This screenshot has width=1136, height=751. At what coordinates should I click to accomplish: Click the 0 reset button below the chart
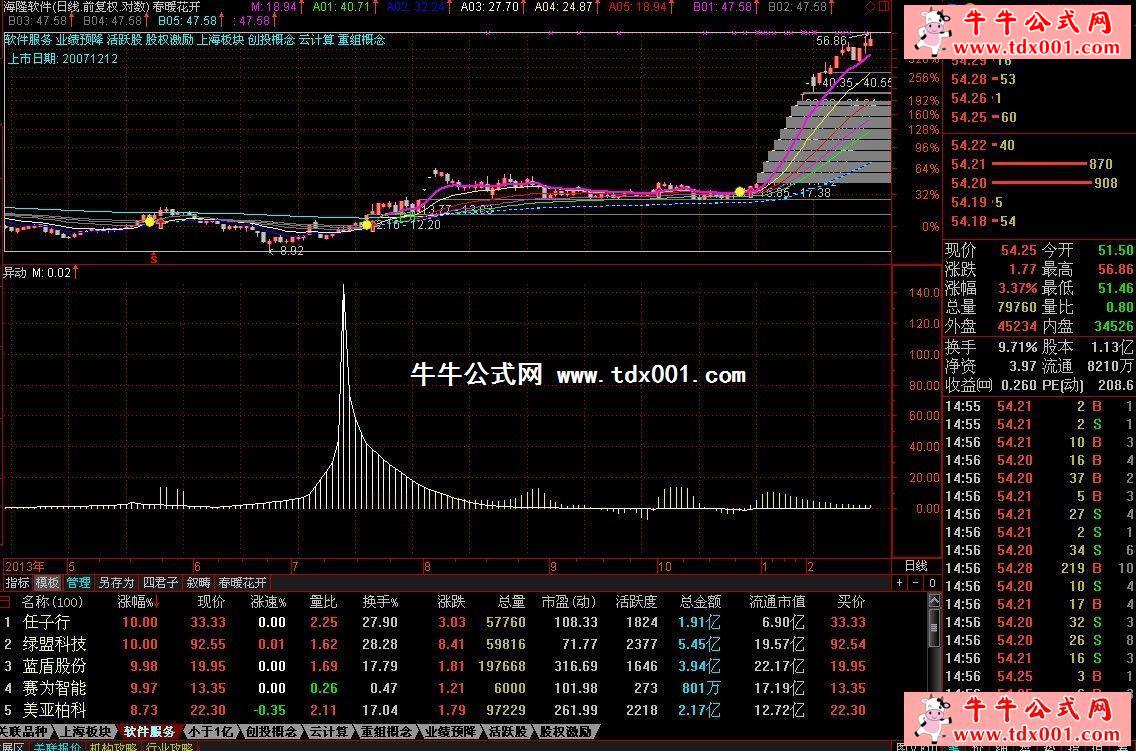tap(930, 582)
